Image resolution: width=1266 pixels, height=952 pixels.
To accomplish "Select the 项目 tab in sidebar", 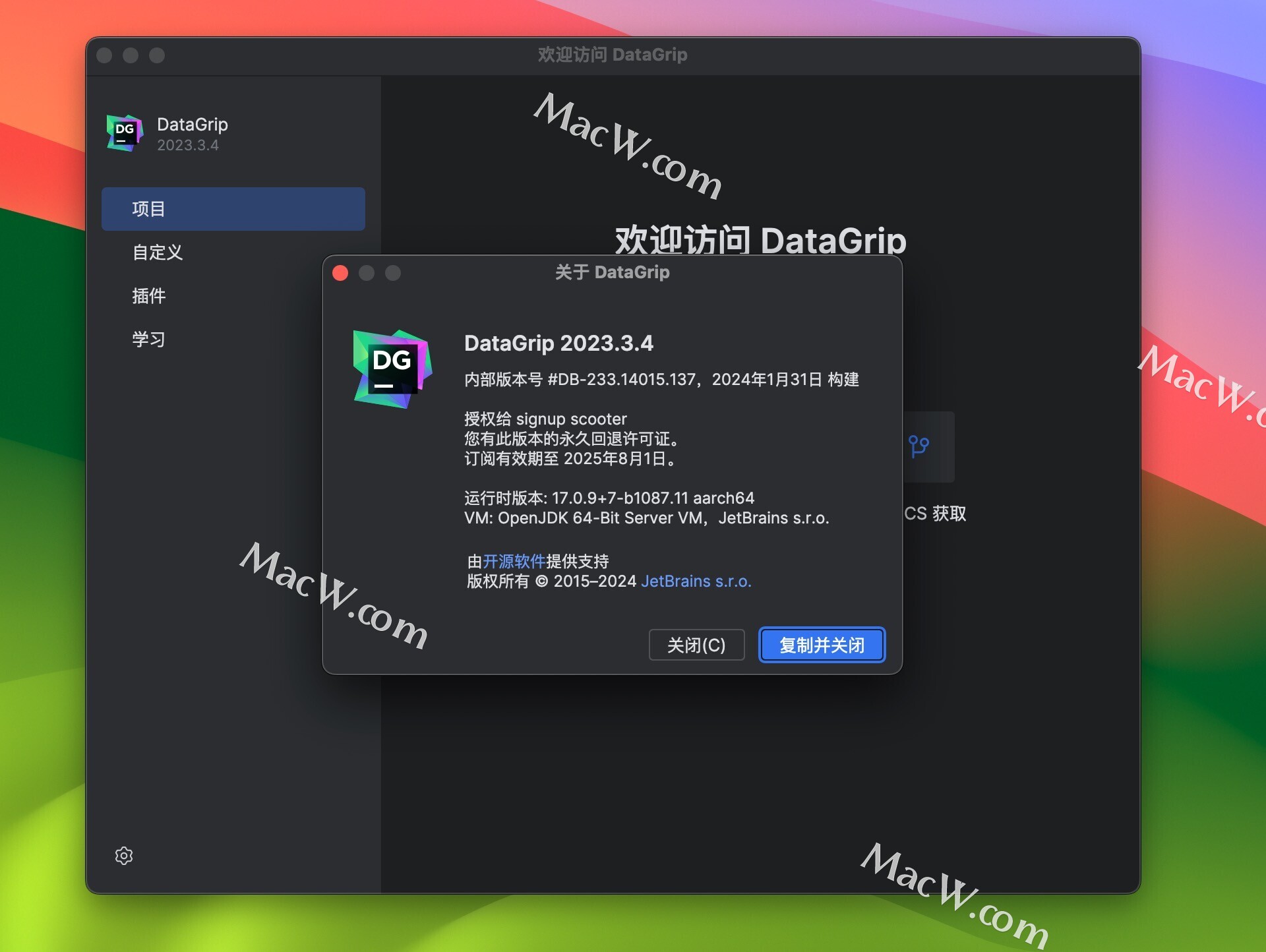I will tap(233, 209).
